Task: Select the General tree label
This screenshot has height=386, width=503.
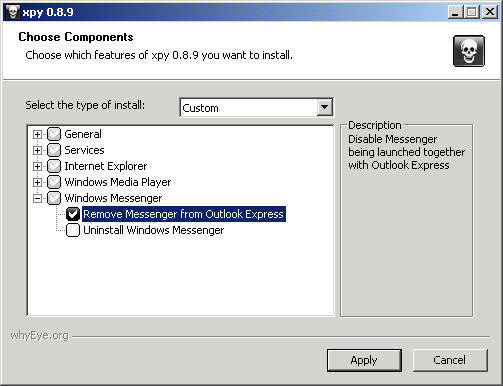Action: (x=83, y=134)
